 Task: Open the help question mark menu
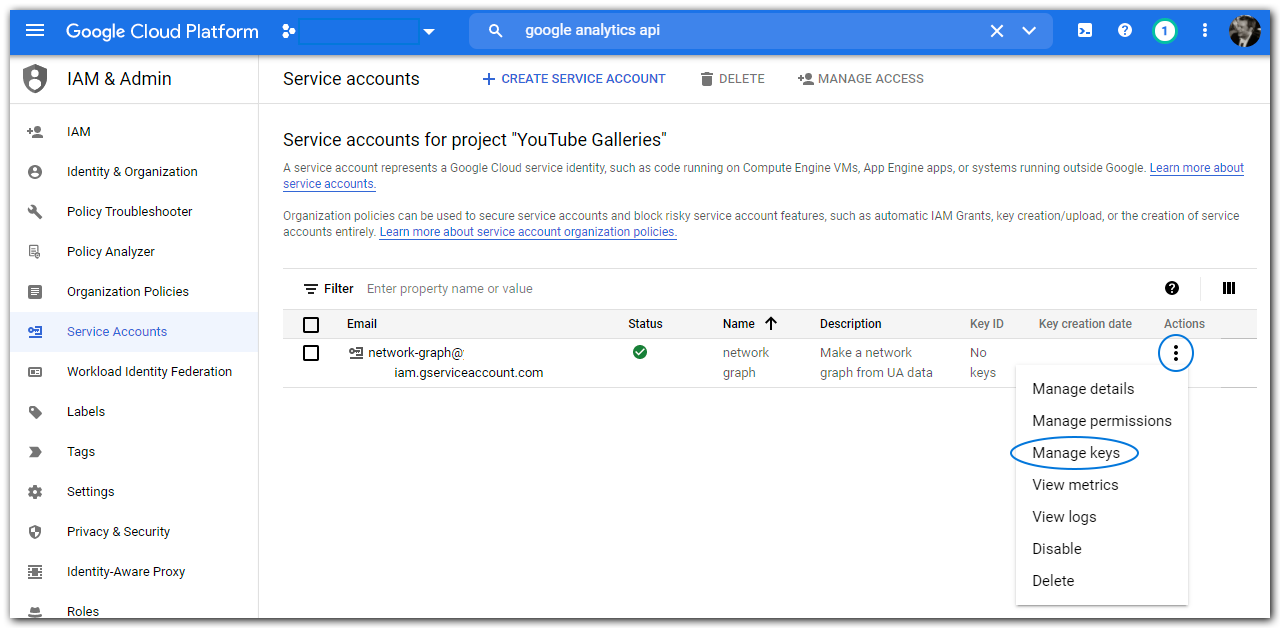pyautogui.click(x=1125, y=31)
